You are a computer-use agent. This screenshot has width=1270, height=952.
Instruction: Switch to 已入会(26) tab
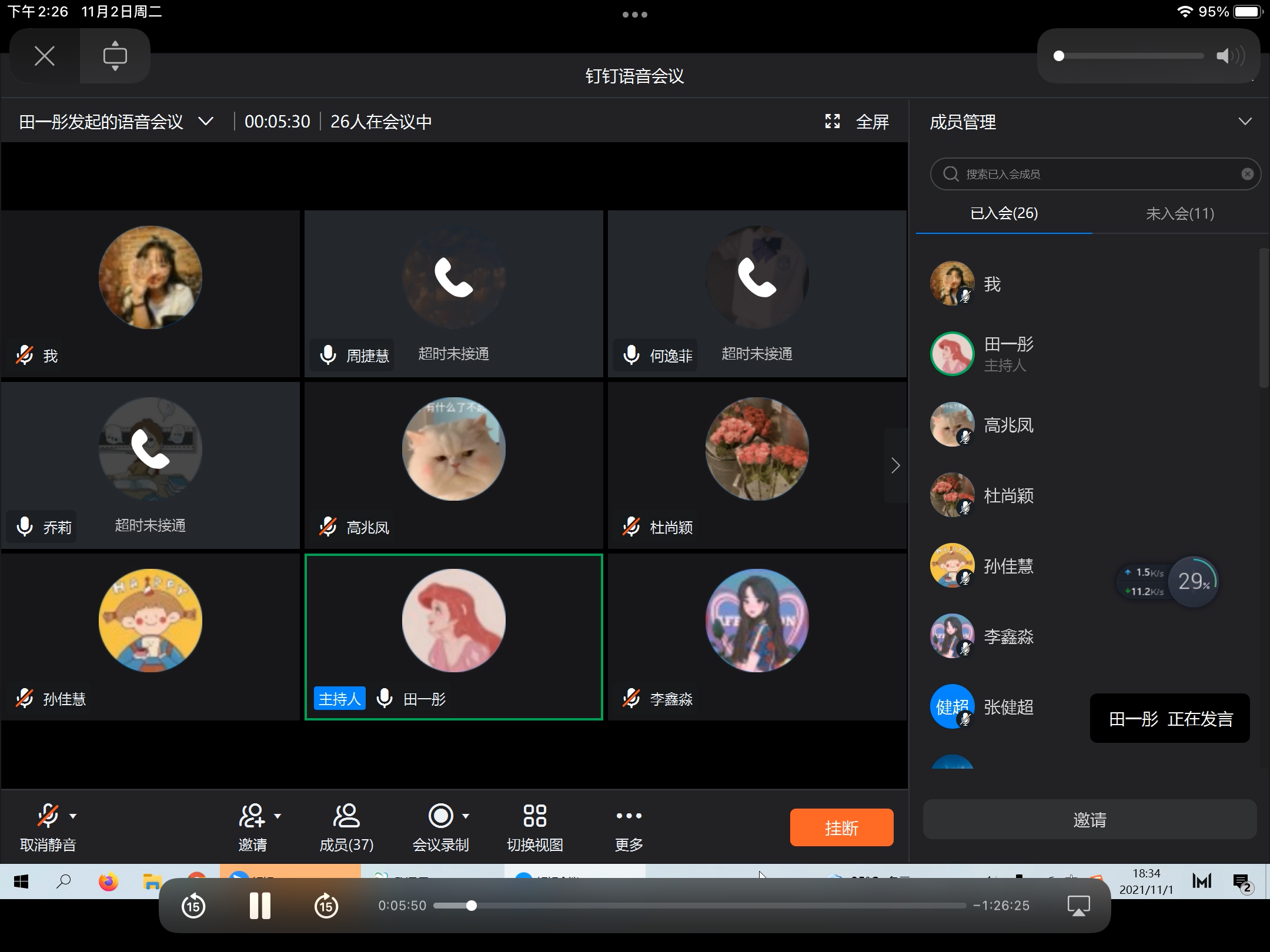(1004, 213)
